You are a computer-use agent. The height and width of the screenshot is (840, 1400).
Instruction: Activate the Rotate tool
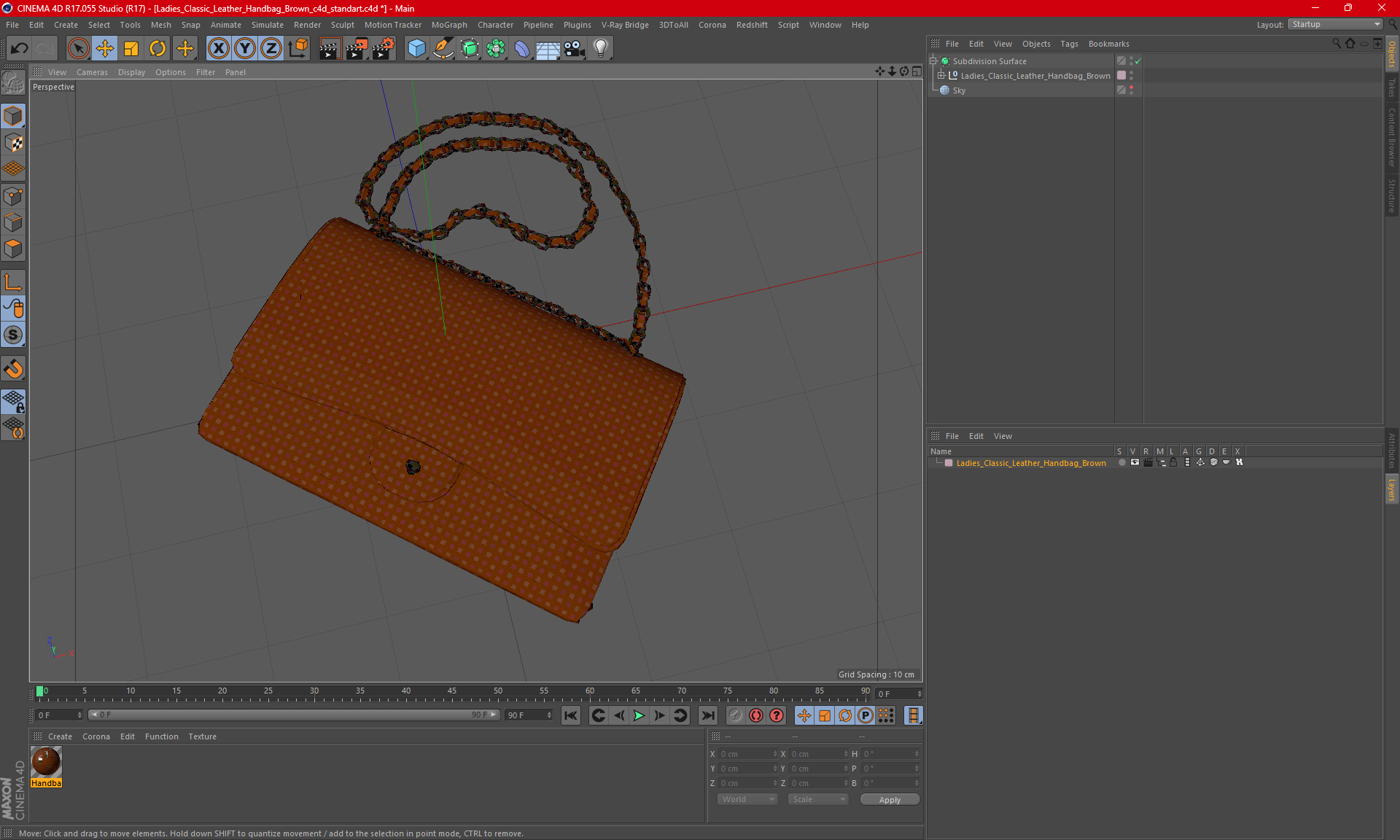click(x=157, y=48)
